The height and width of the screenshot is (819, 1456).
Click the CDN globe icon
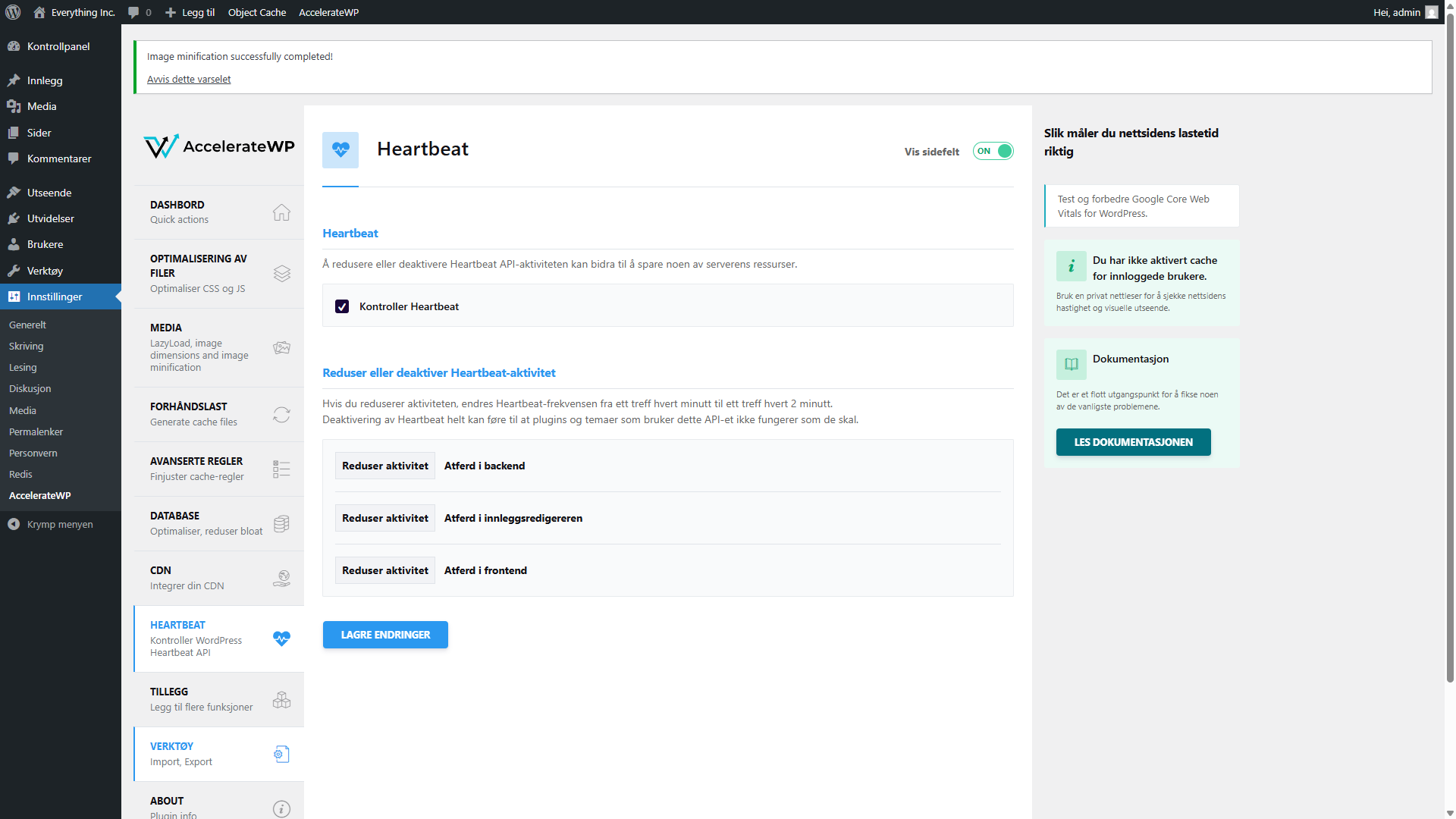[x=281, y=579]
